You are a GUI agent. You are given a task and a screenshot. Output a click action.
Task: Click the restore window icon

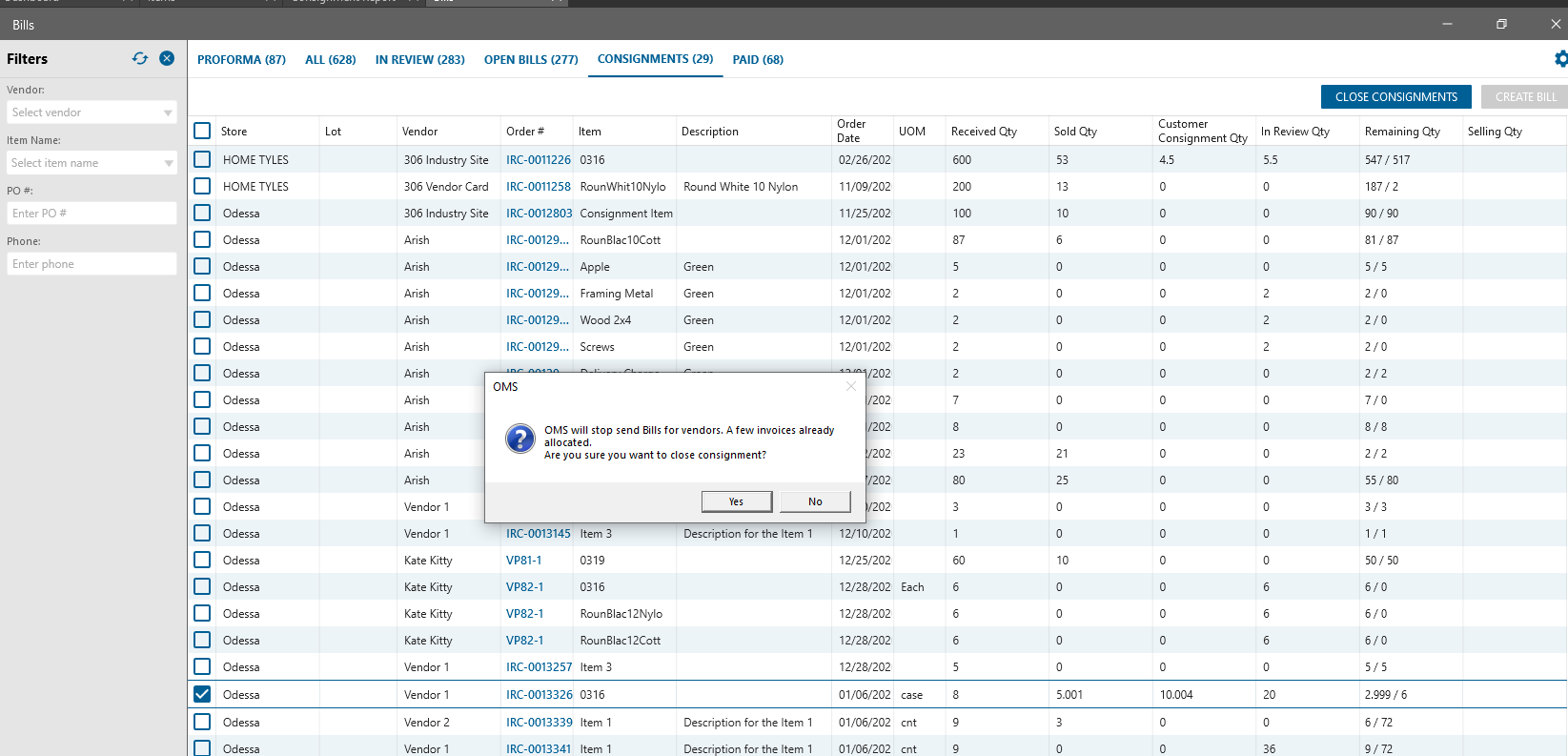[x=1501, y=24]
